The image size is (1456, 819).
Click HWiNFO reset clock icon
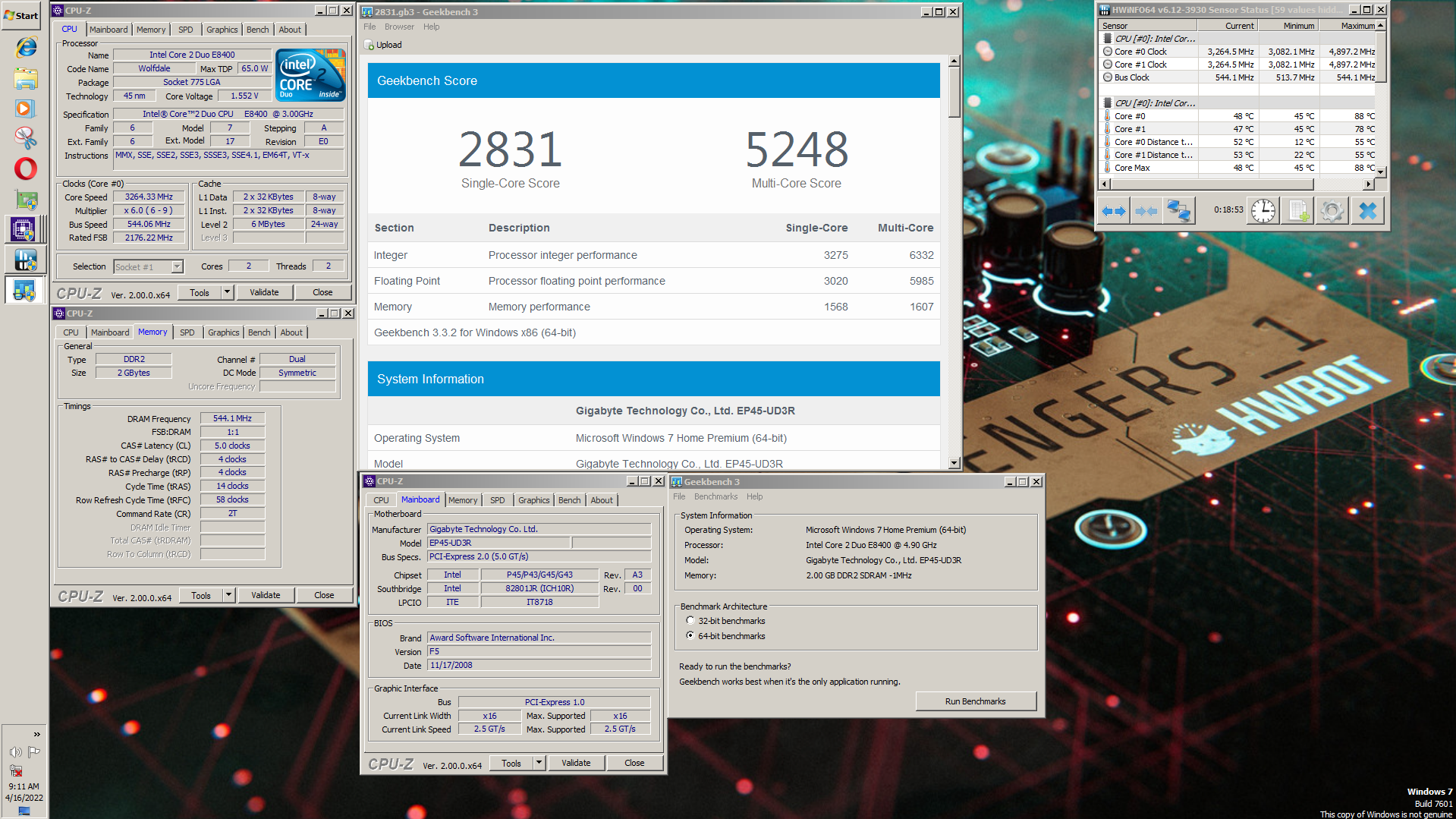tap(1263, 211)
